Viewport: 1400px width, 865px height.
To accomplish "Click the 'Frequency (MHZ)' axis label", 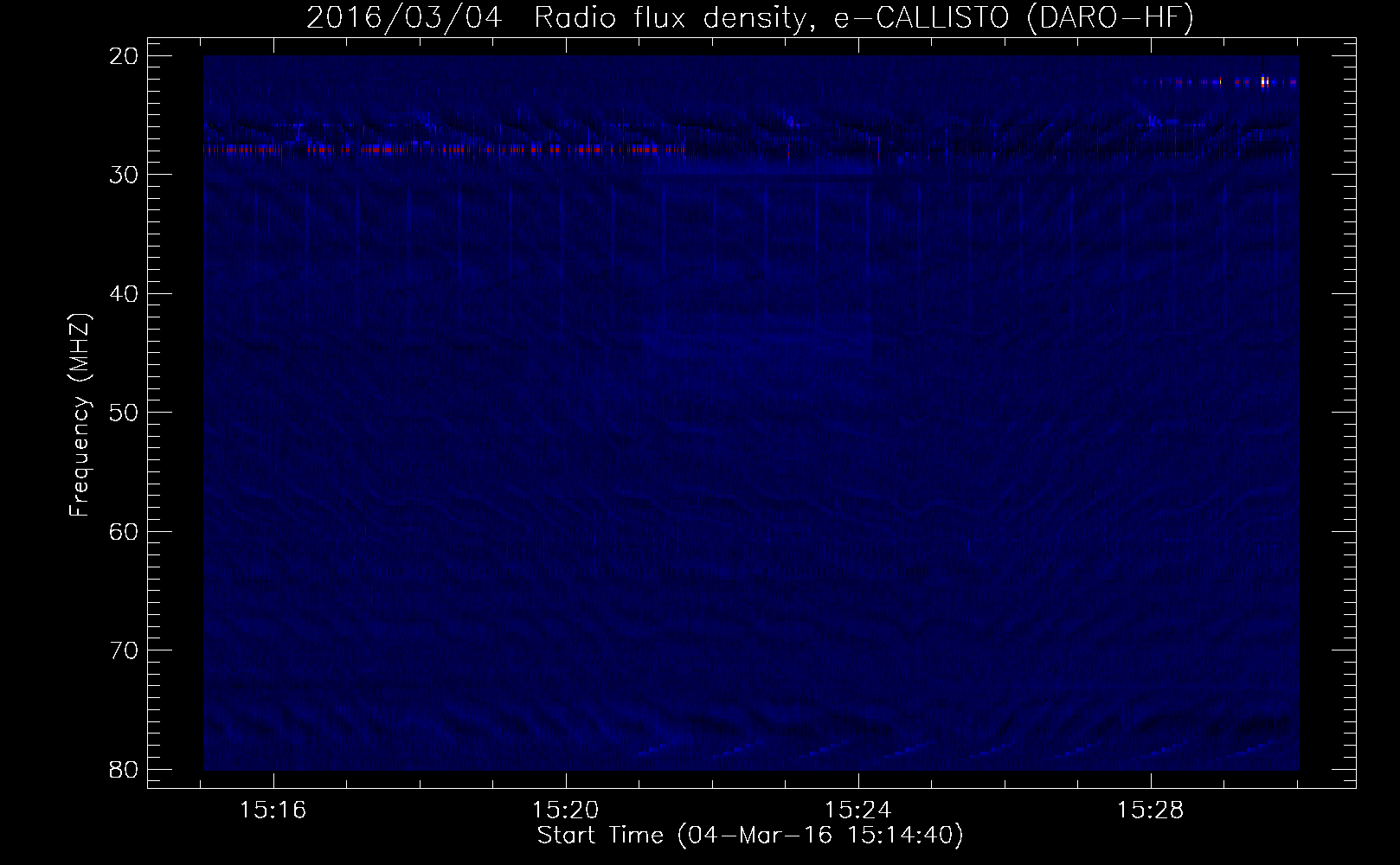I will (80, 414).
